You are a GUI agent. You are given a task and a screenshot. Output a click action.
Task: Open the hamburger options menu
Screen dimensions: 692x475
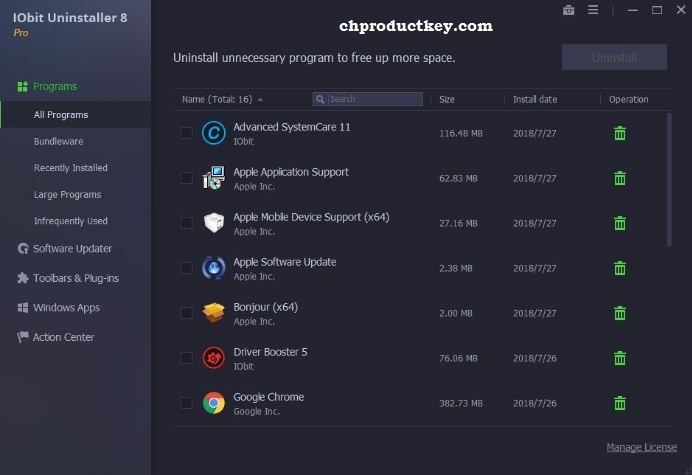click(x=593, y=10)
